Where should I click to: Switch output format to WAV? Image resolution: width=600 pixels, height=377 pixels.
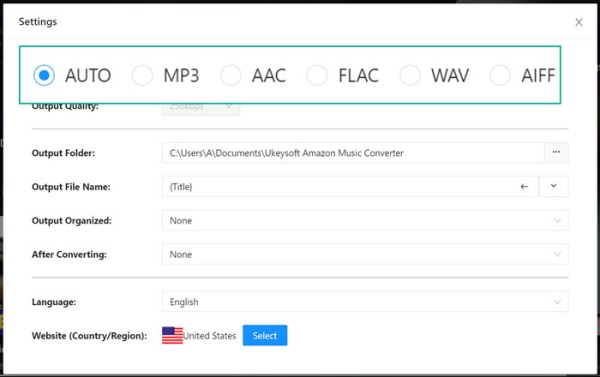(x=410, y=75)
